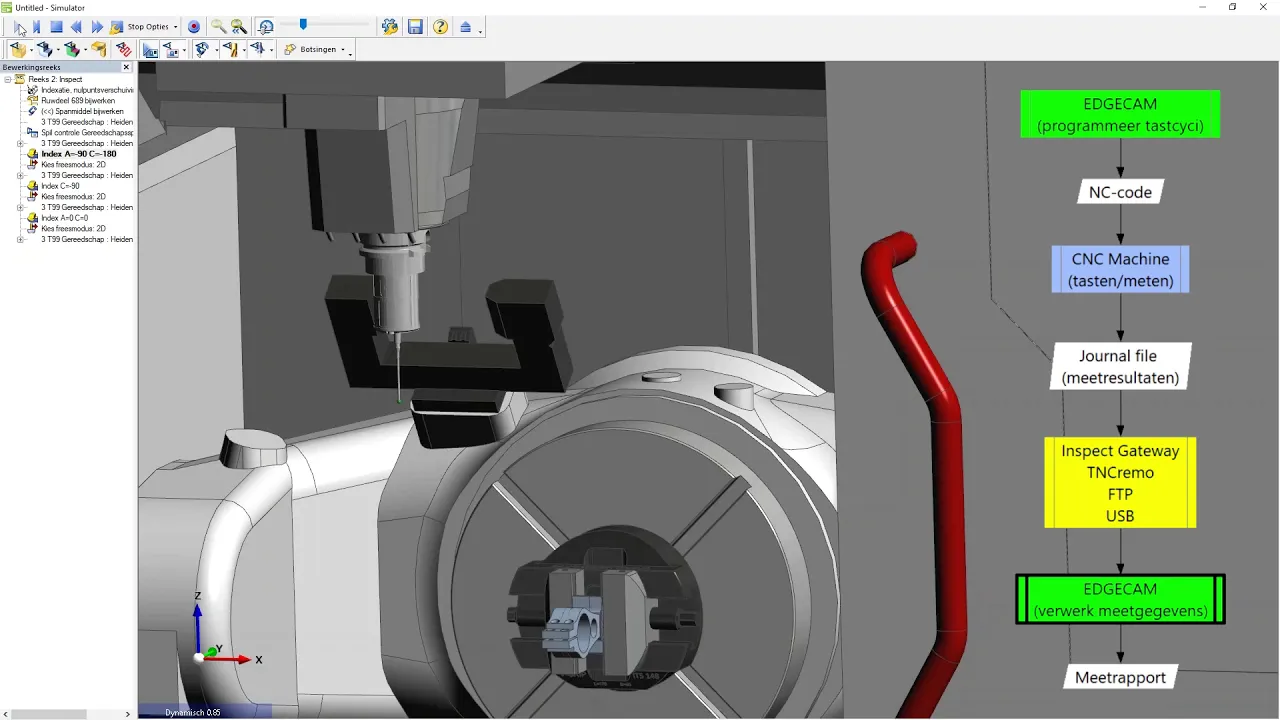Screen dimensions: 1280x720
Task: Click the red Record button icon
Action: click(194, 27)
